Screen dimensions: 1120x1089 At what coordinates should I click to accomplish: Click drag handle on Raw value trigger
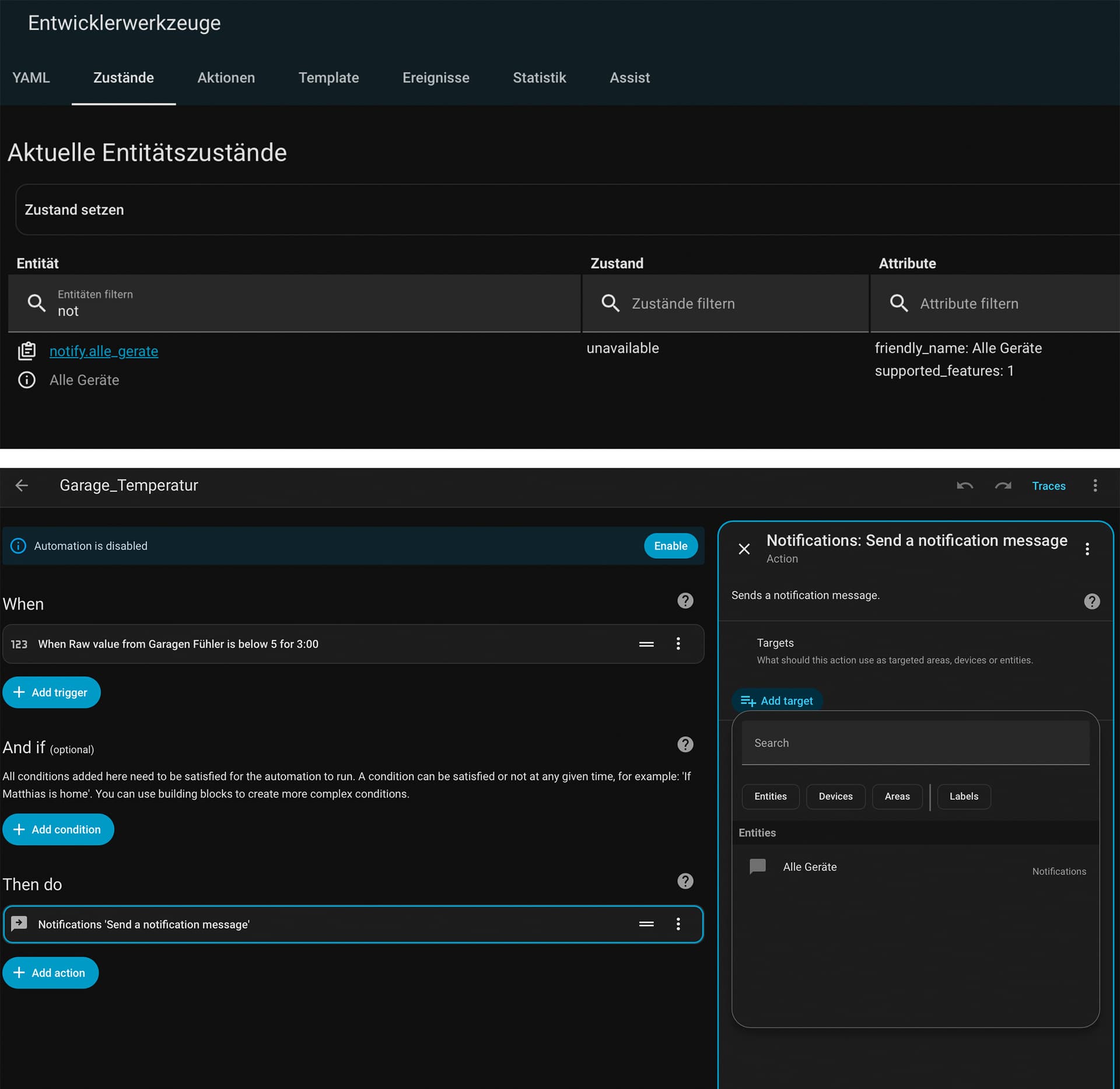(x=646, y=644)
